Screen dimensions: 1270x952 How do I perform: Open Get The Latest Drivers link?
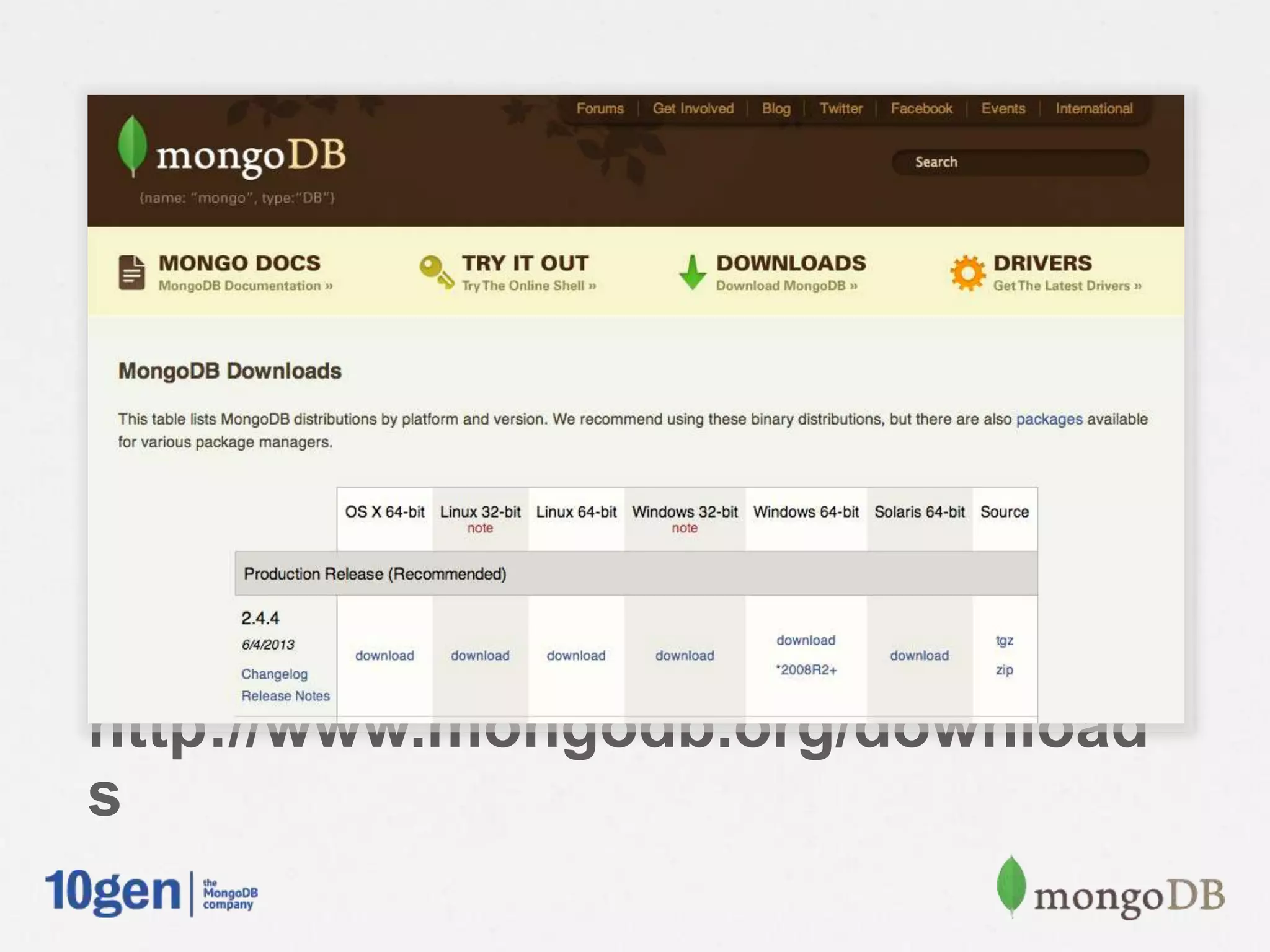click(1067, 286)
